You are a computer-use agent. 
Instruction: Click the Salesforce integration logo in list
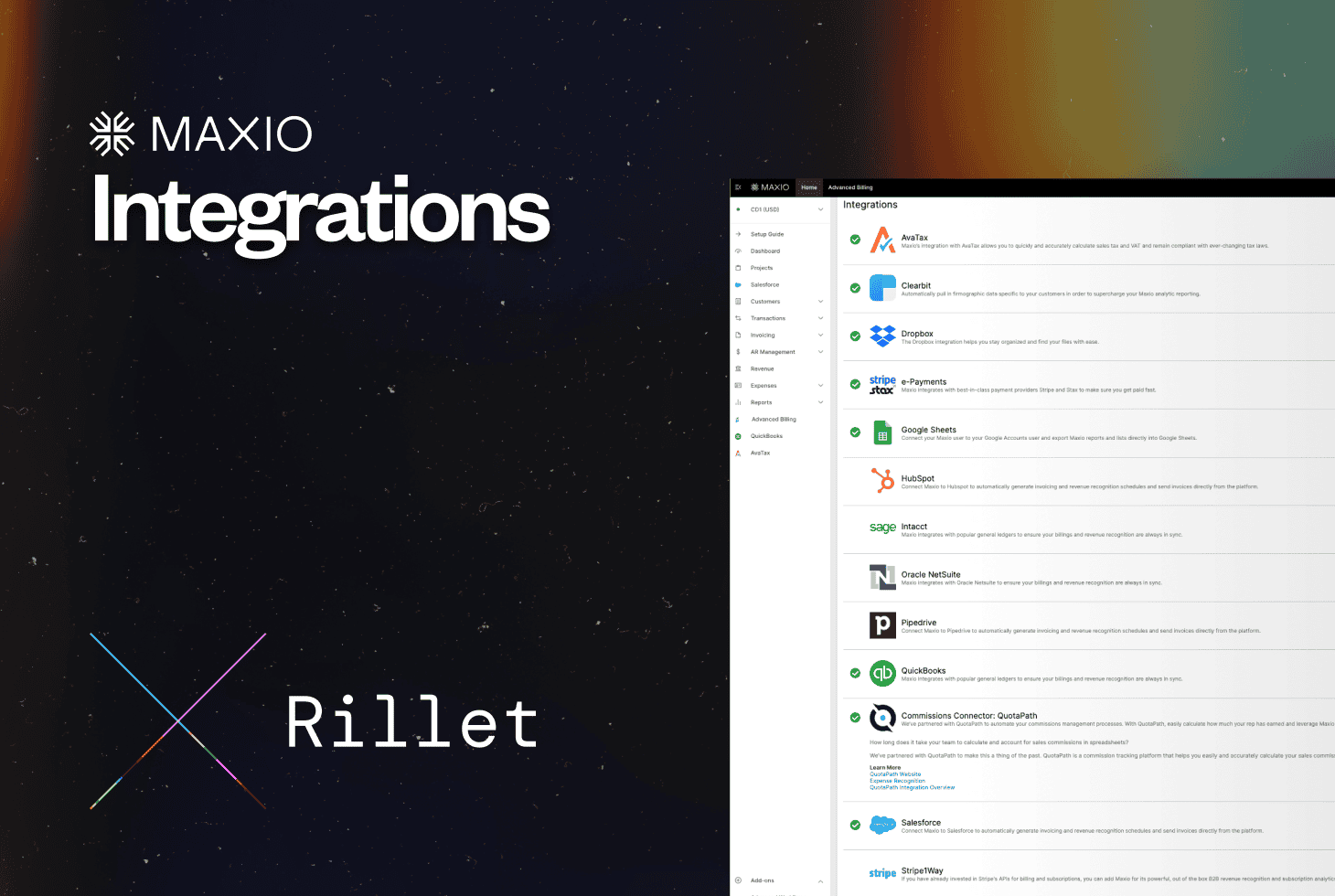[882, 825]
